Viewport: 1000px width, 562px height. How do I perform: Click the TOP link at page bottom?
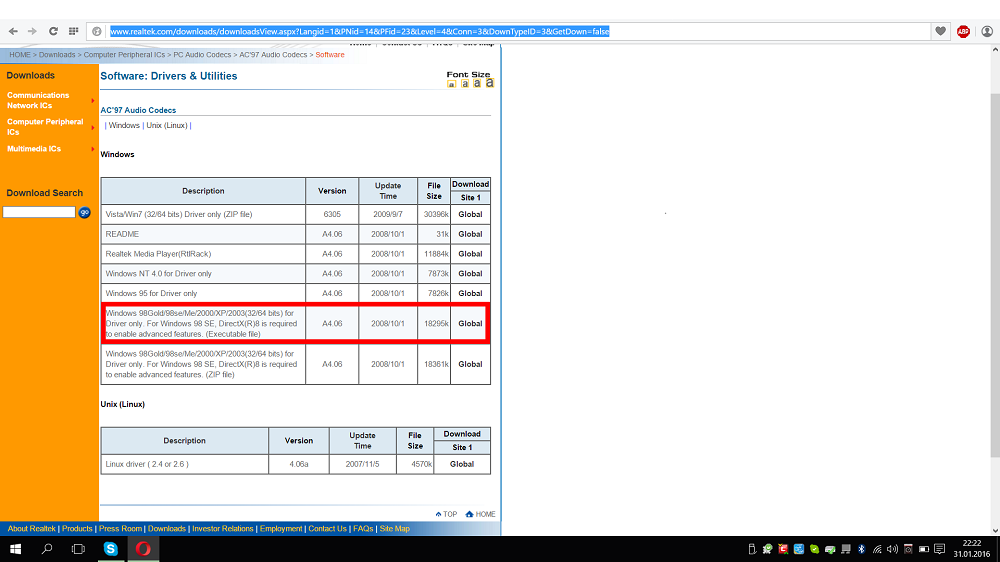point(446,514)
